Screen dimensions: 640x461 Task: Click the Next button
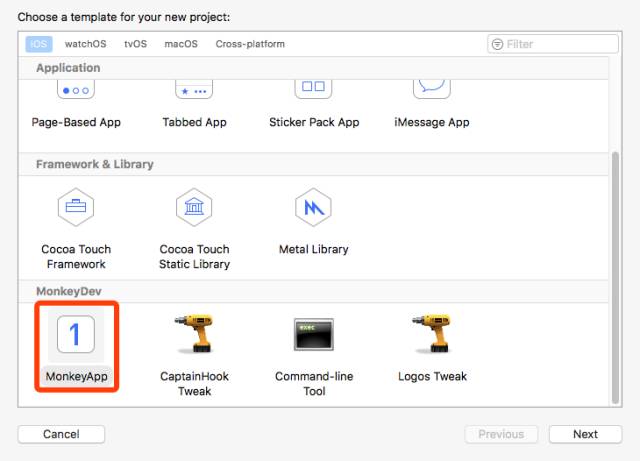pos(585,434)
